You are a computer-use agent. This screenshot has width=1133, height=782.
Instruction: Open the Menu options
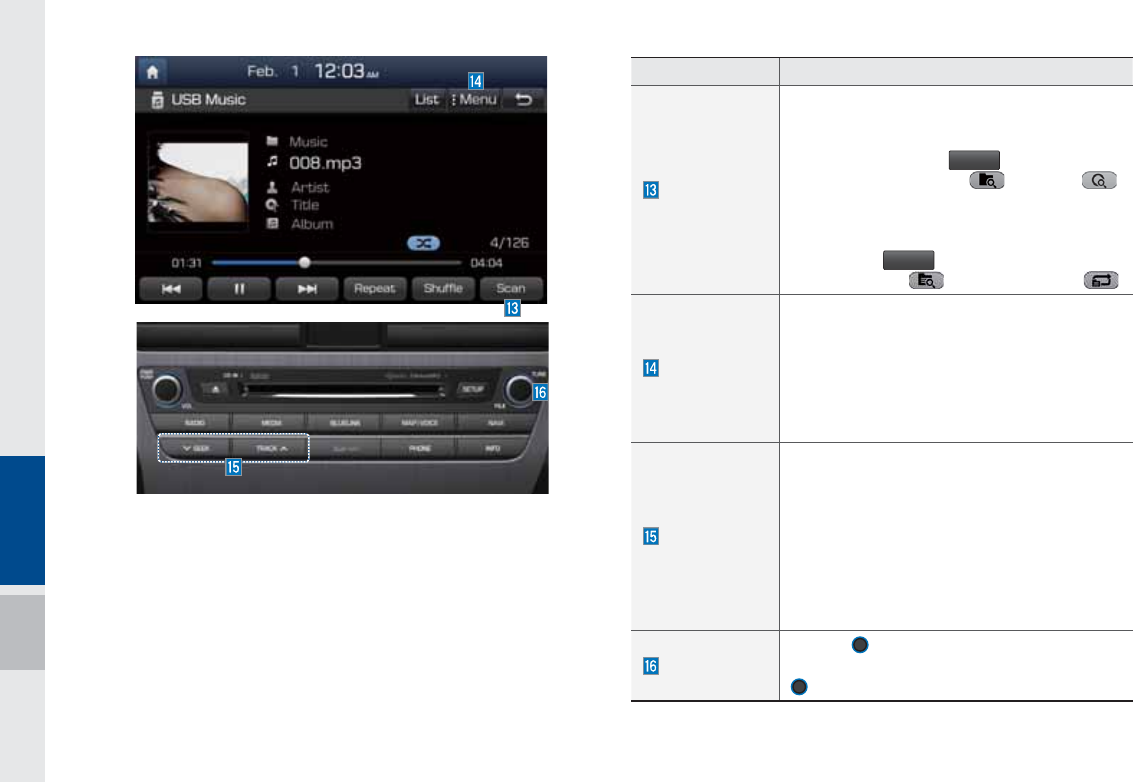(474, 100)
